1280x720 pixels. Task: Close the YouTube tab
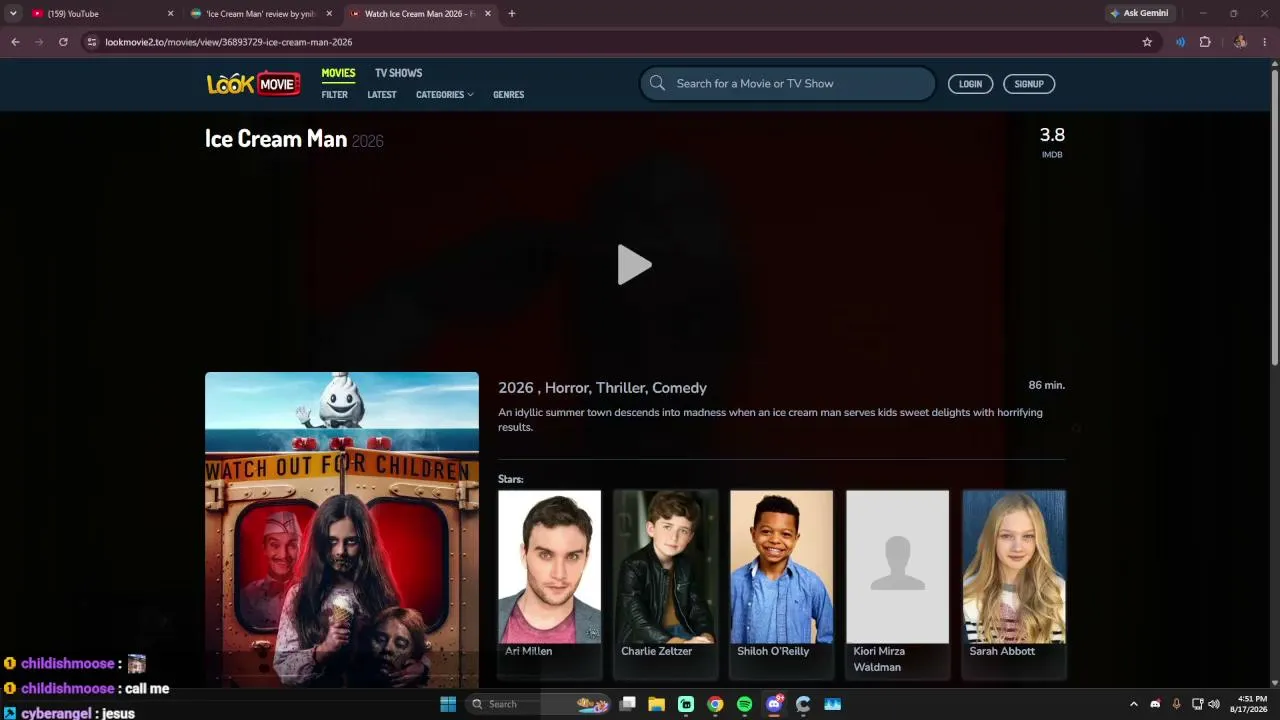pos(170,14)
